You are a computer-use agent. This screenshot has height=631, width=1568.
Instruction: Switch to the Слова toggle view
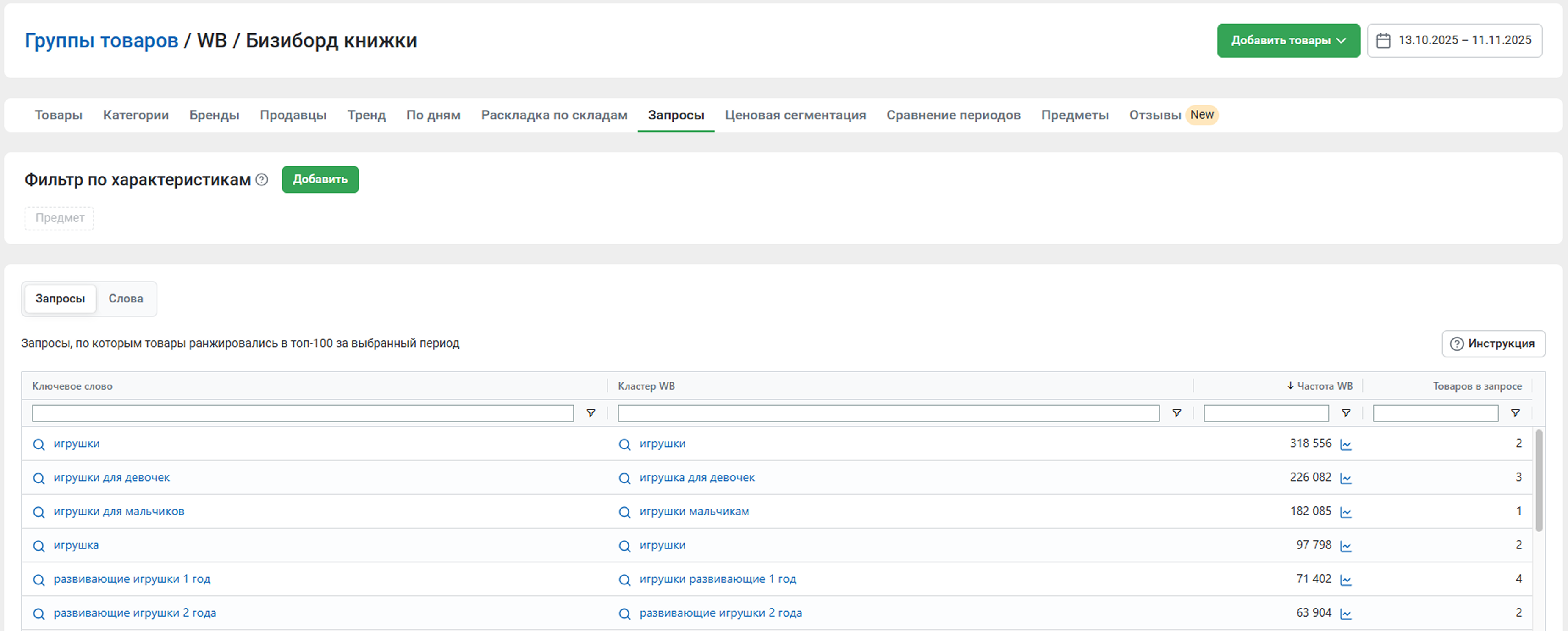(126, 299)
